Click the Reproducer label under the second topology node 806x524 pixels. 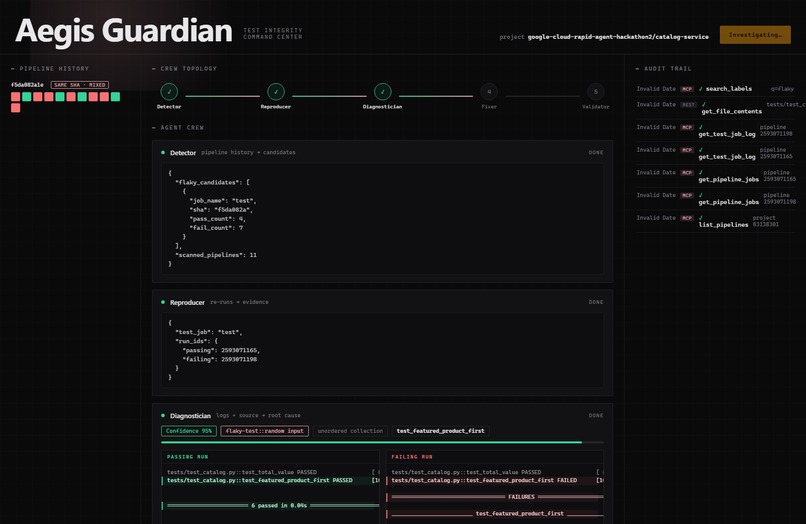[x=276, y=106]
